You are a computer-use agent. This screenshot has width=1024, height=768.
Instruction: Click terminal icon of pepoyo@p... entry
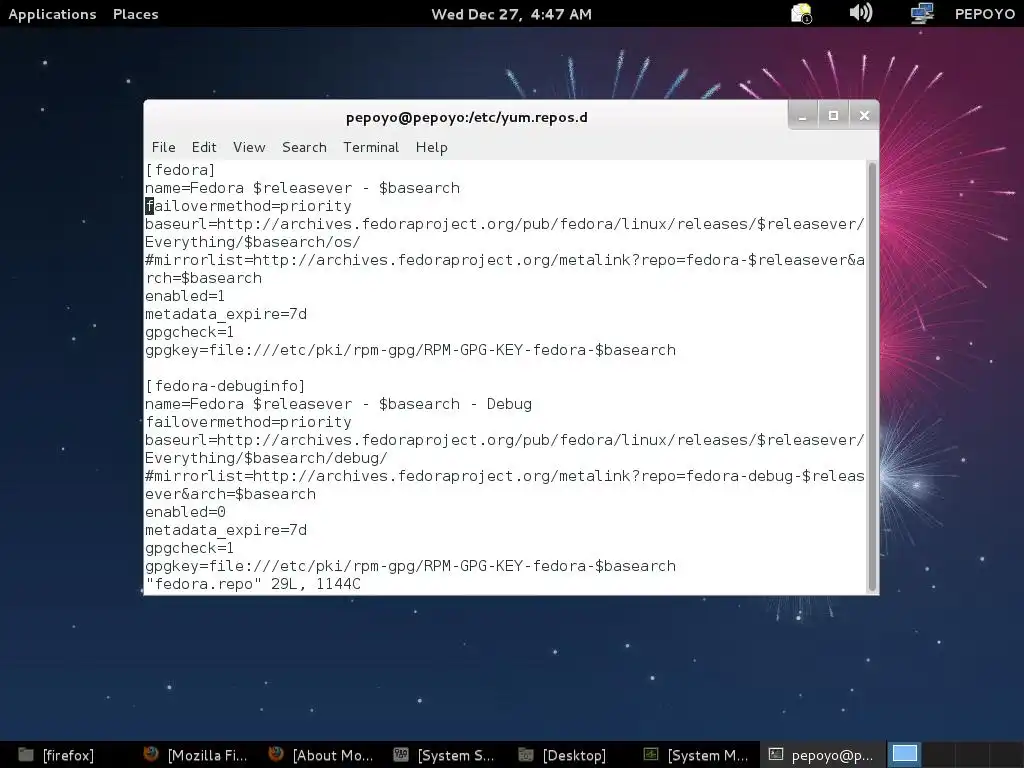click(x=775, y=754)
